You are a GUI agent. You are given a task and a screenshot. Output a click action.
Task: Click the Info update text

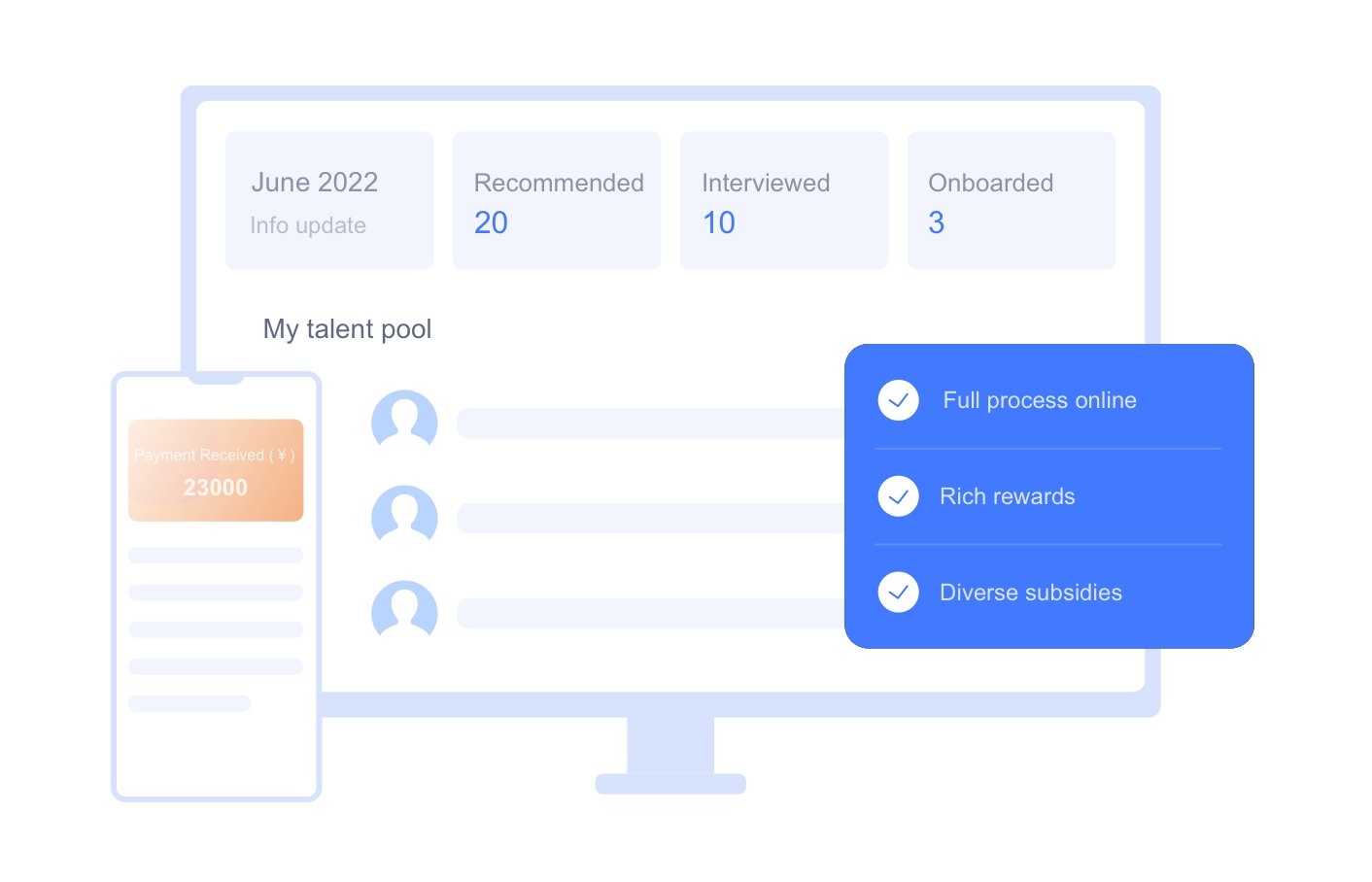click(x=308, y=225)
